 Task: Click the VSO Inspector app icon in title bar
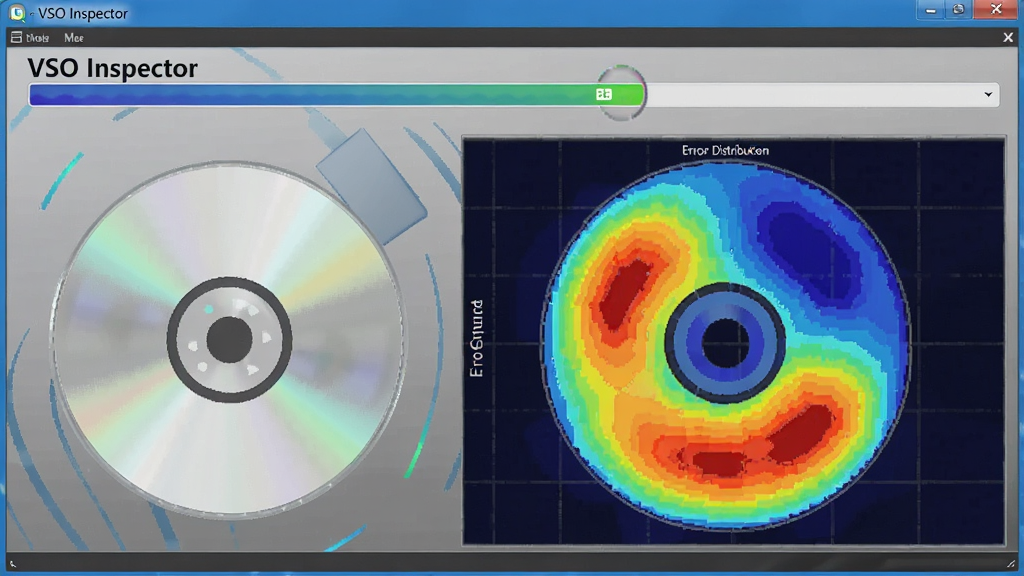18,12
